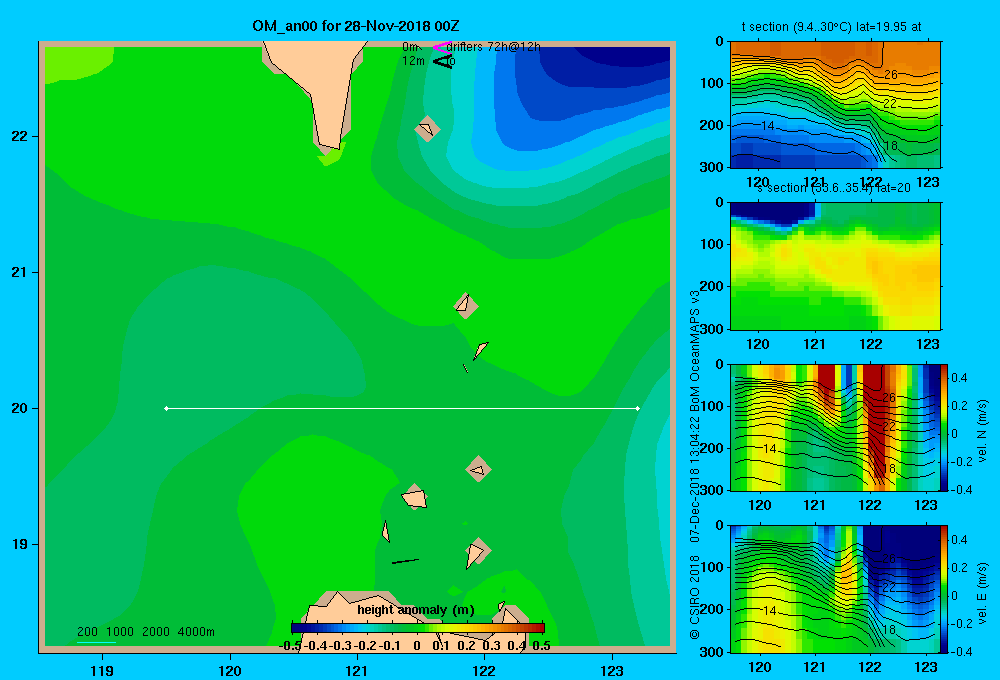Click the 't section (9.4..30°C)' panel title
1000x680 pixels.
(x=831, y=27)
